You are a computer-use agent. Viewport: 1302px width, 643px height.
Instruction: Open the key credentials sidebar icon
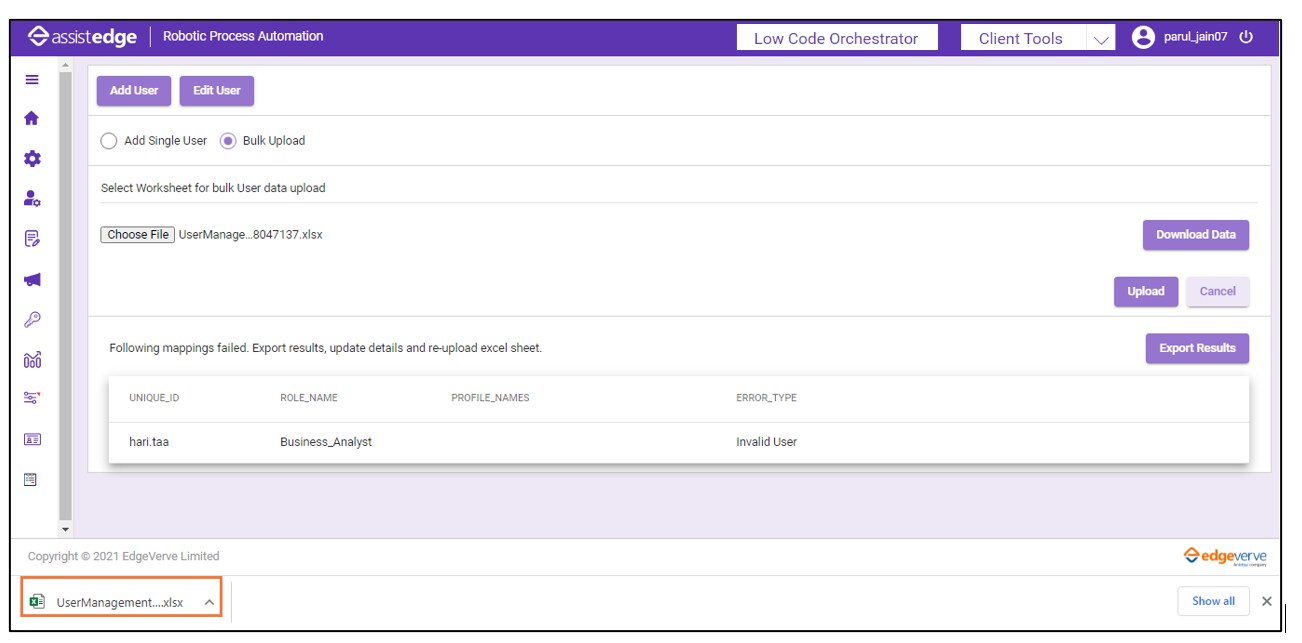click(32, 319)
